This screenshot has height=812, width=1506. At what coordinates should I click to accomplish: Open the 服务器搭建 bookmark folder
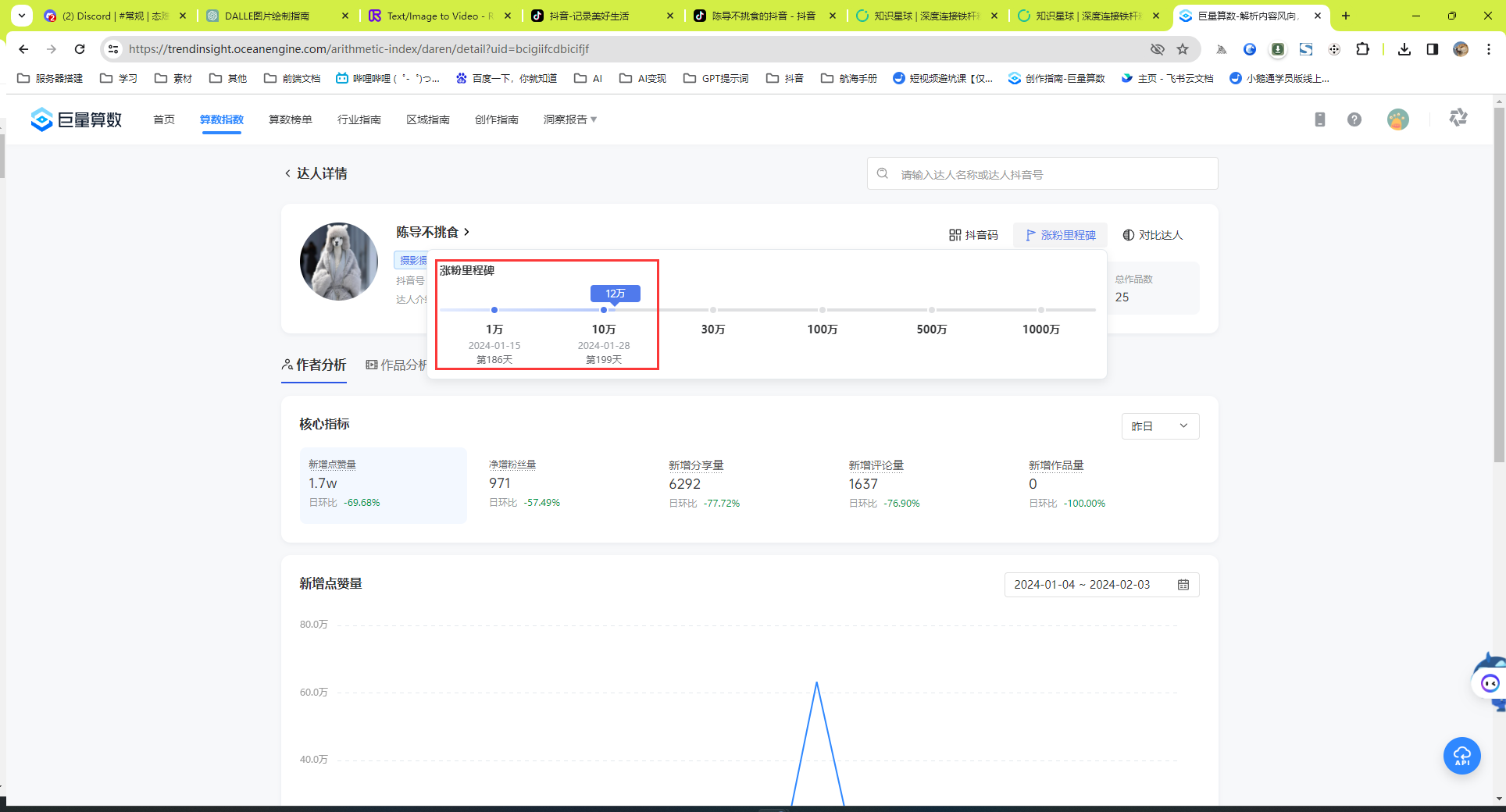pos(50,78)
